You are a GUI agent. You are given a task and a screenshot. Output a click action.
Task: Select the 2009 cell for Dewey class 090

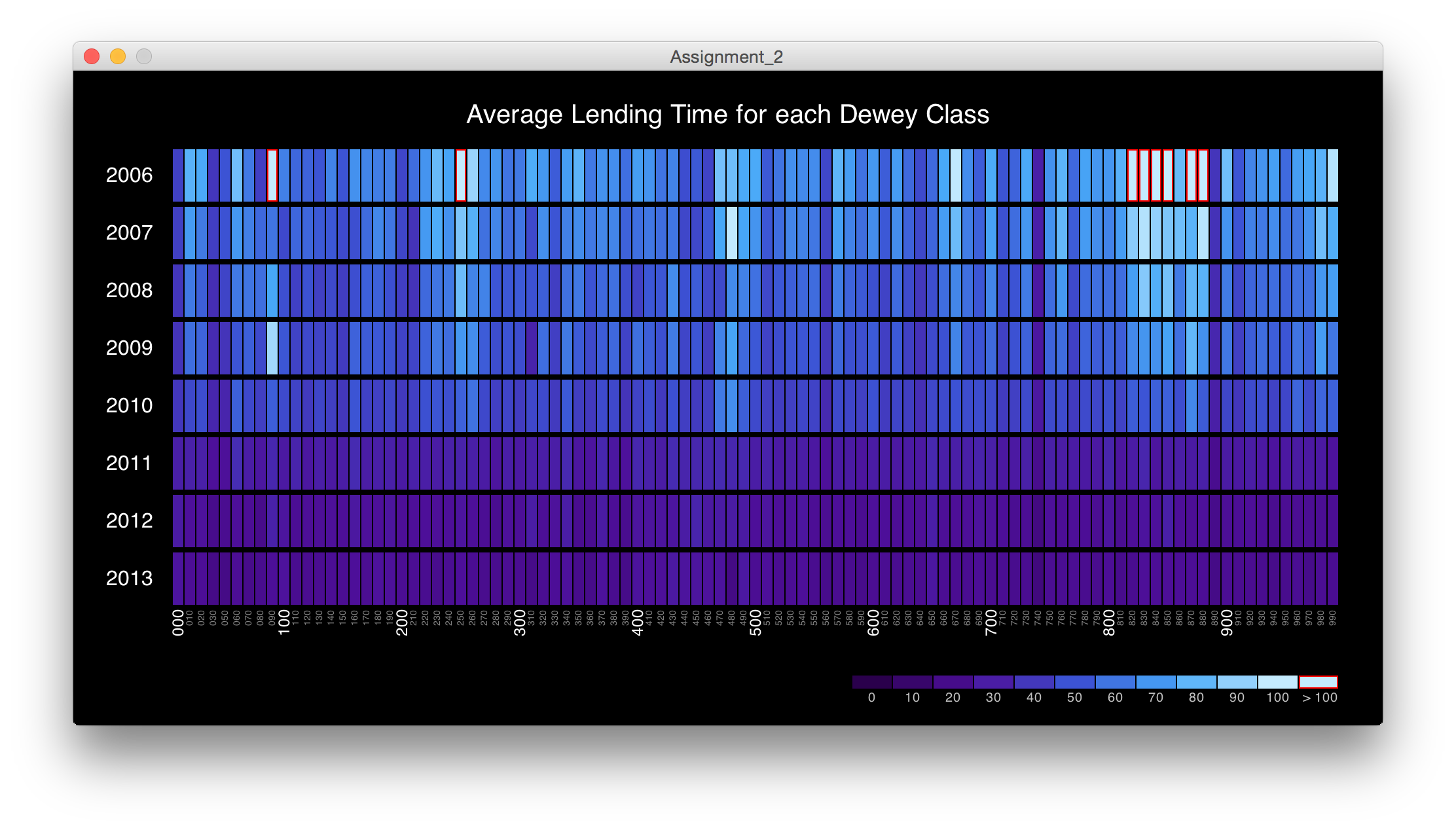click(272, 348)
